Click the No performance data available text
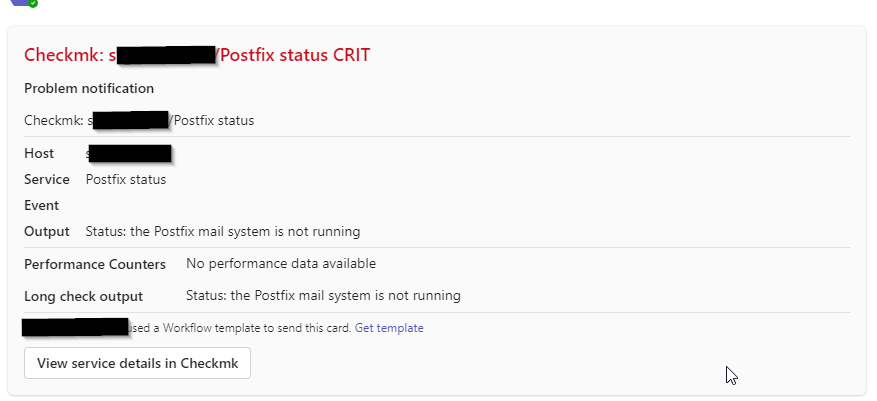This screenshot has width=877, height=401. coord(281,264)
